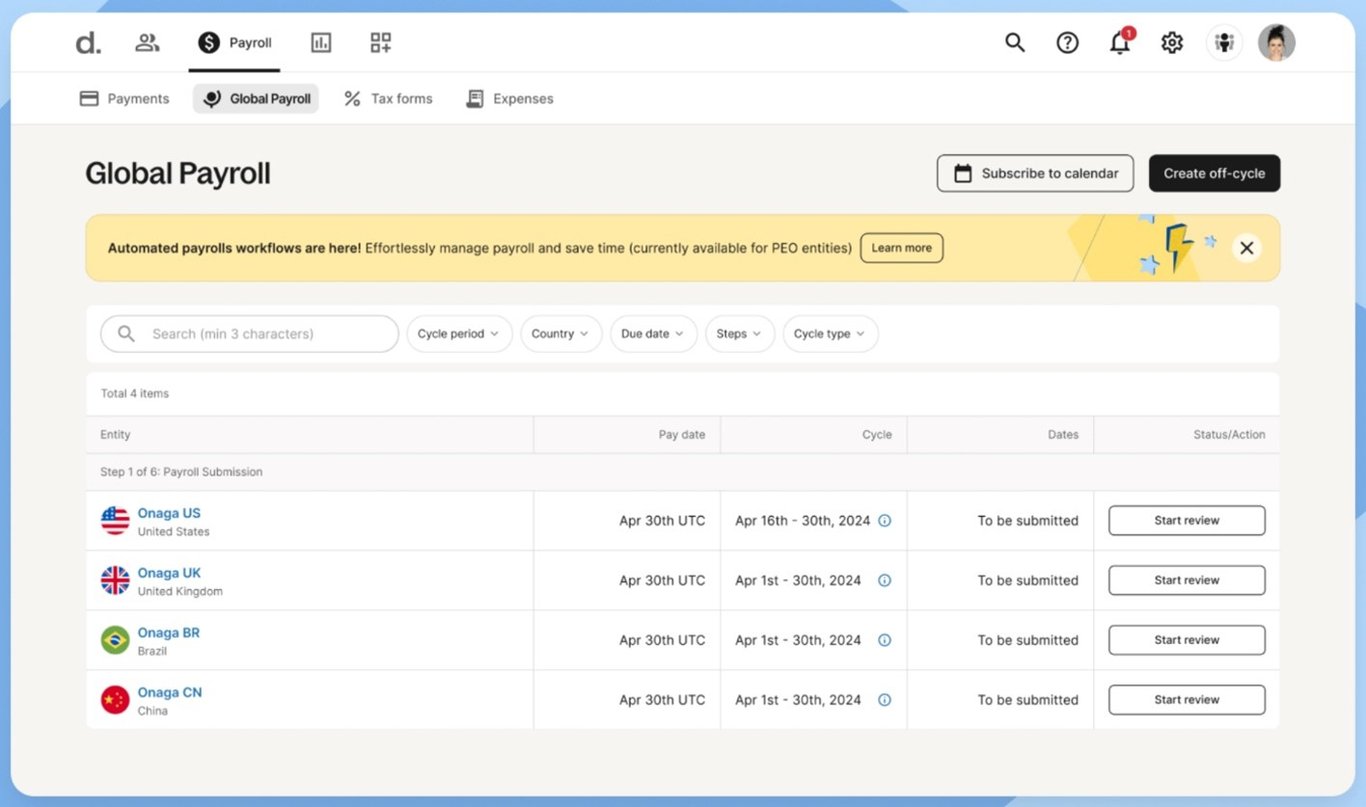This screenshot has width=1366, height=807.
Task: Open the People section icon
Action: (147, 42)
